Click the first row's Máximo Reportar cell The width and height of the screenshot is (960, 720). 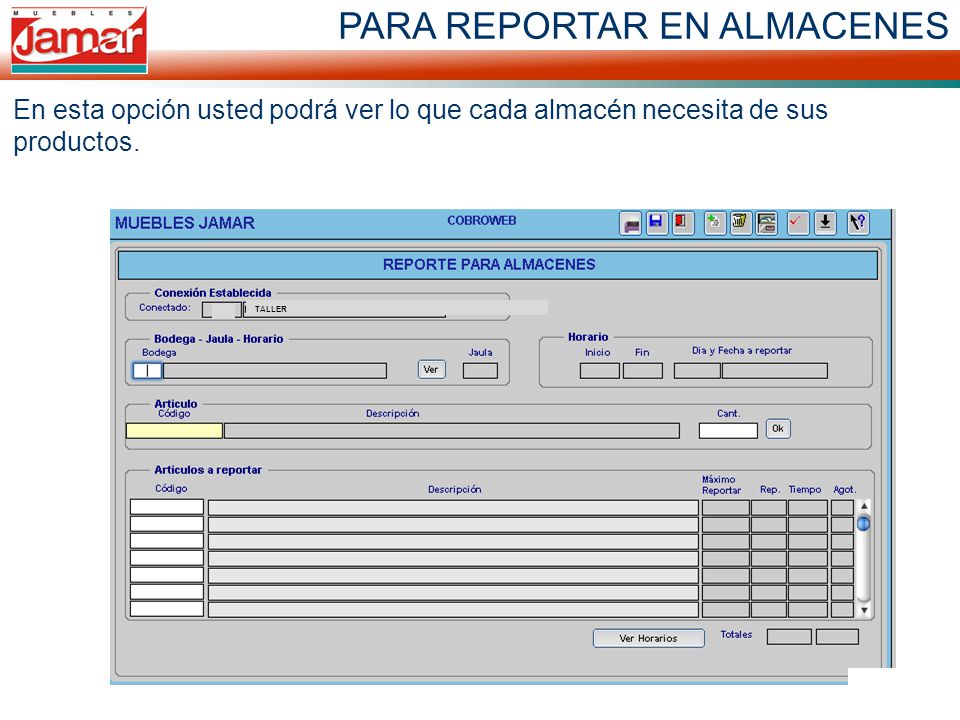click(x=726, y=507)
